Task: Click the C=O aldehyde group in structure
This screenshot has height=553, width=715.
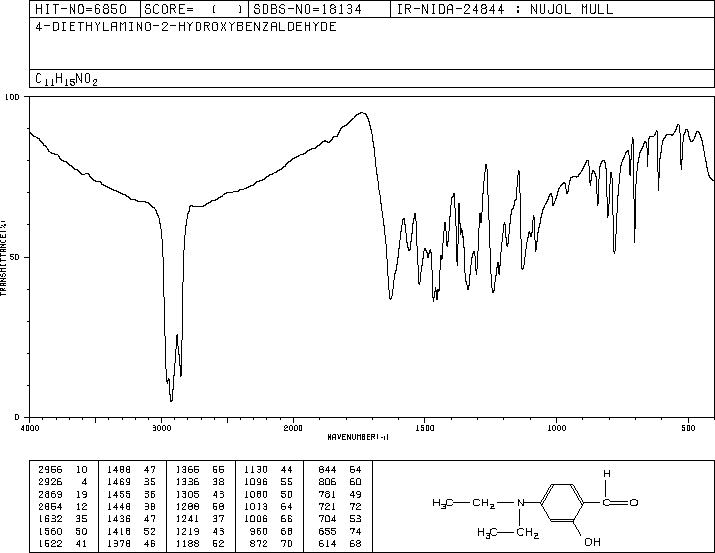Action: click(x=620, y=503)
